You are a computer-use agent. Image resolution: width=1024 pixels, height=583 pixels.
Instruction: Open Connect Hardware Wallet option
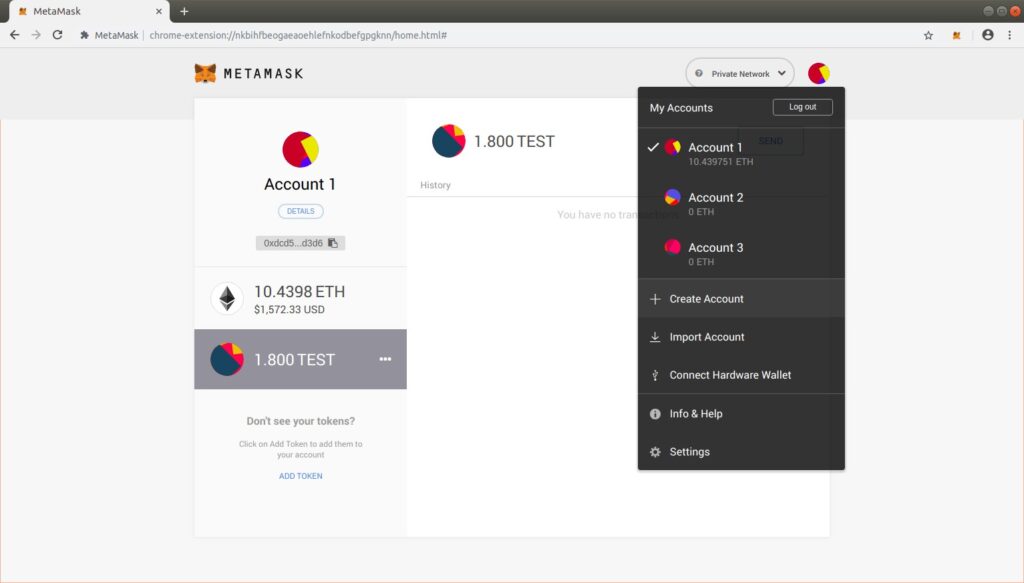(729, 375)
